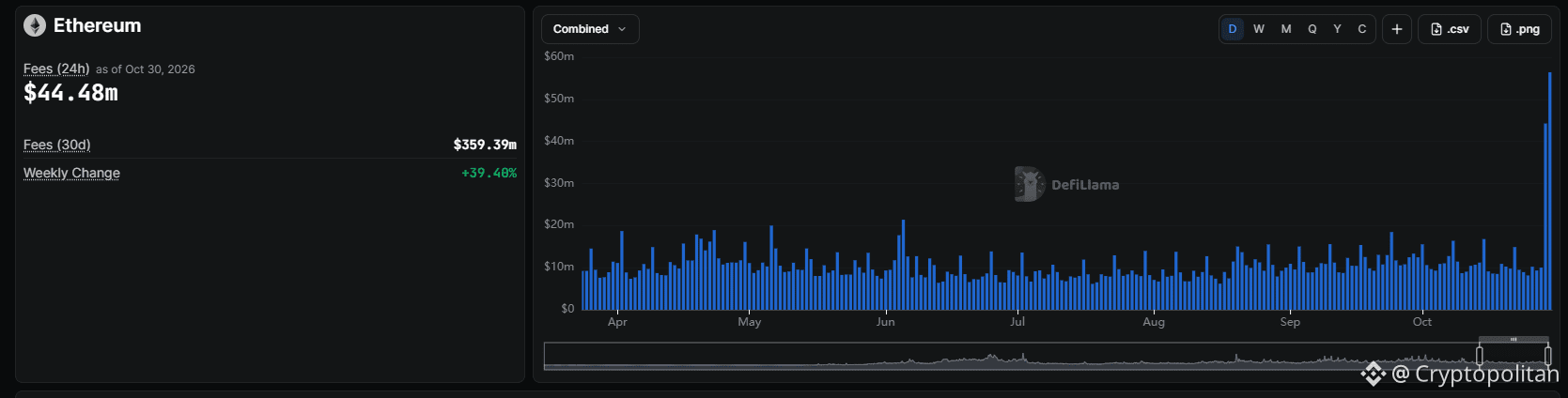Screen dimensions: 1568x398
Task: Download chart data as .csv
Action: [1450, 29]
